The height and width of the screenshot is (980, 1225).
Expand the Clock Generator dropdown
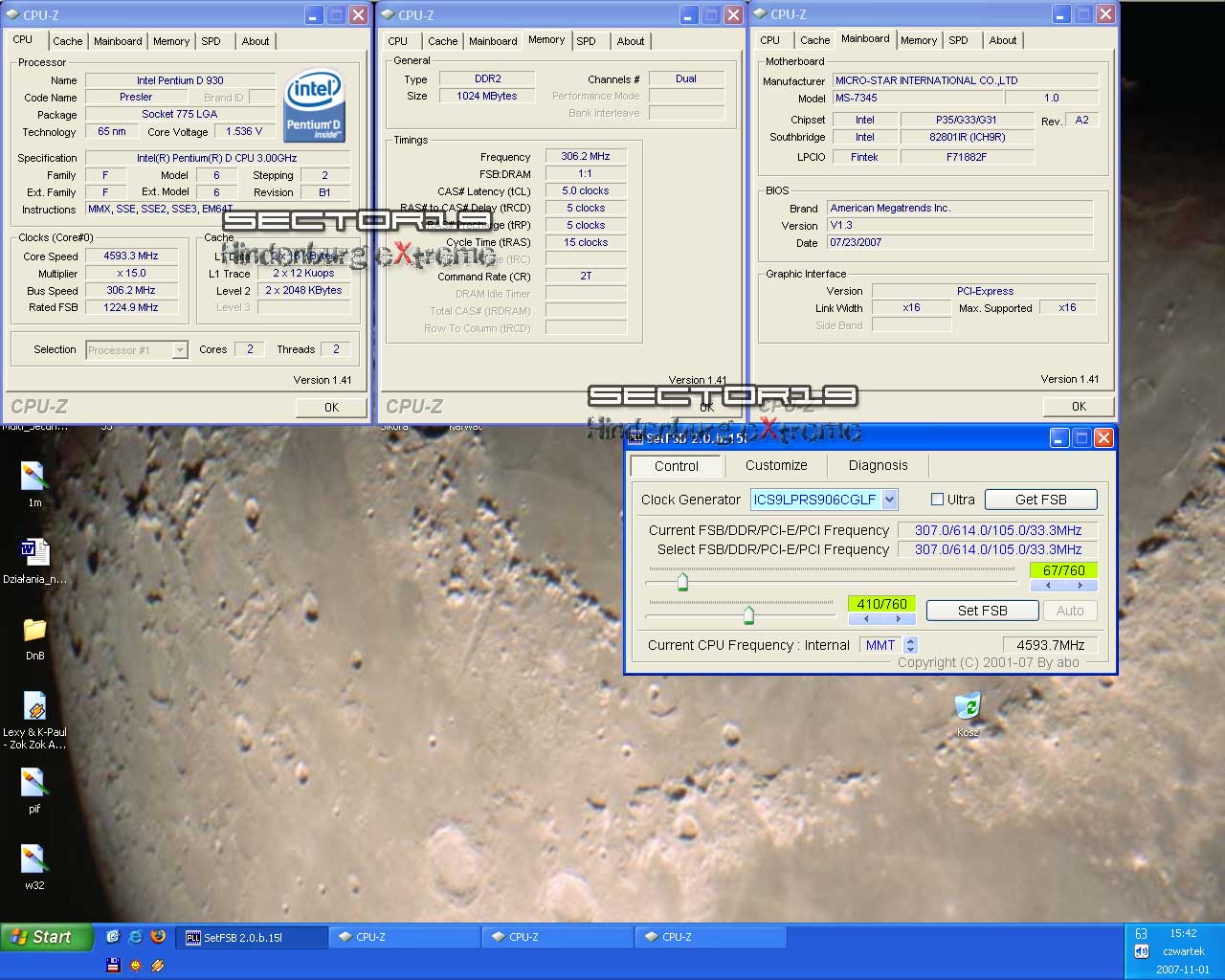(x=890, y=500)
